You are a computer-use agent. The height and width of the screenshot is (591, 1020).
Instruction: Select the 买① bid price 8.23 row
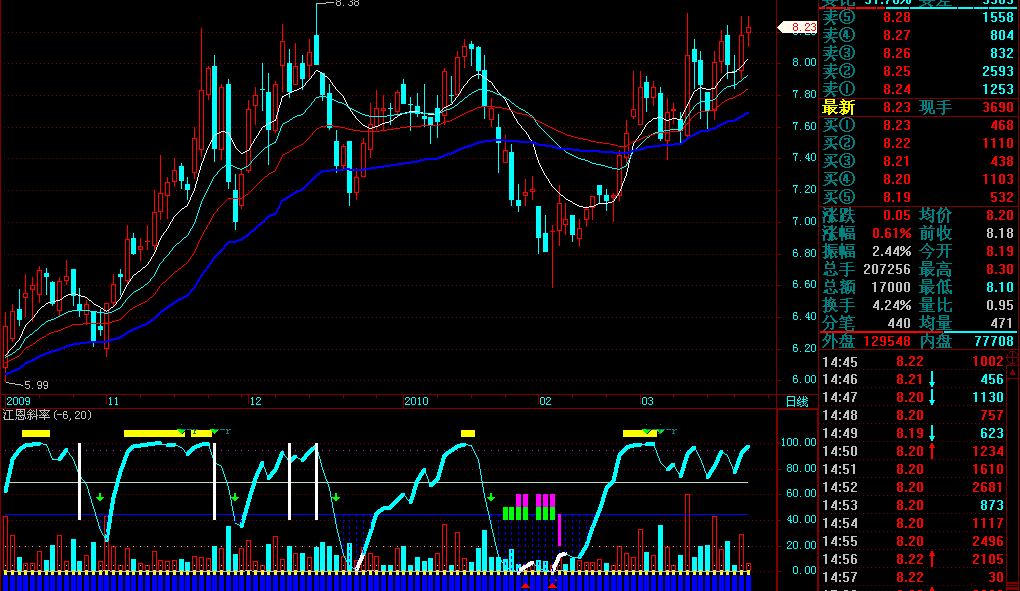918,125
